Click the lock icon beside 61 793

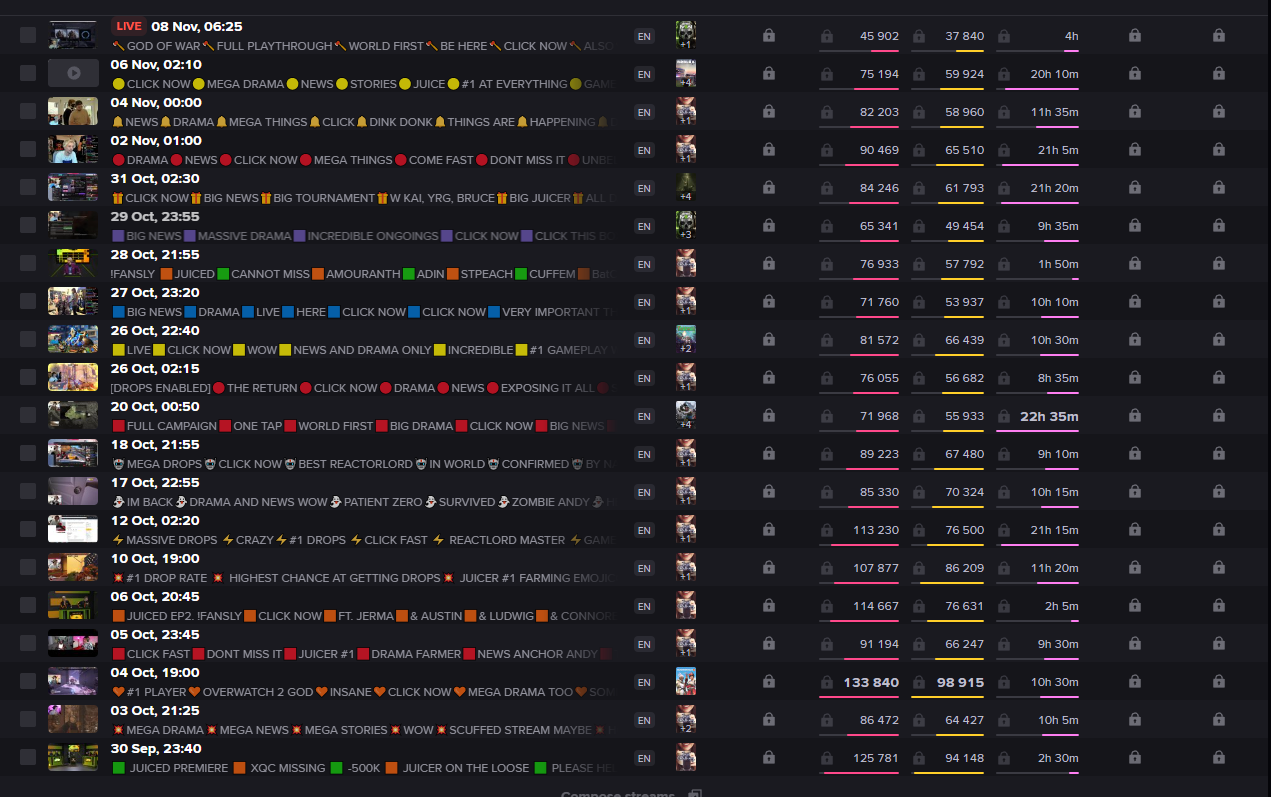point(919,188)
